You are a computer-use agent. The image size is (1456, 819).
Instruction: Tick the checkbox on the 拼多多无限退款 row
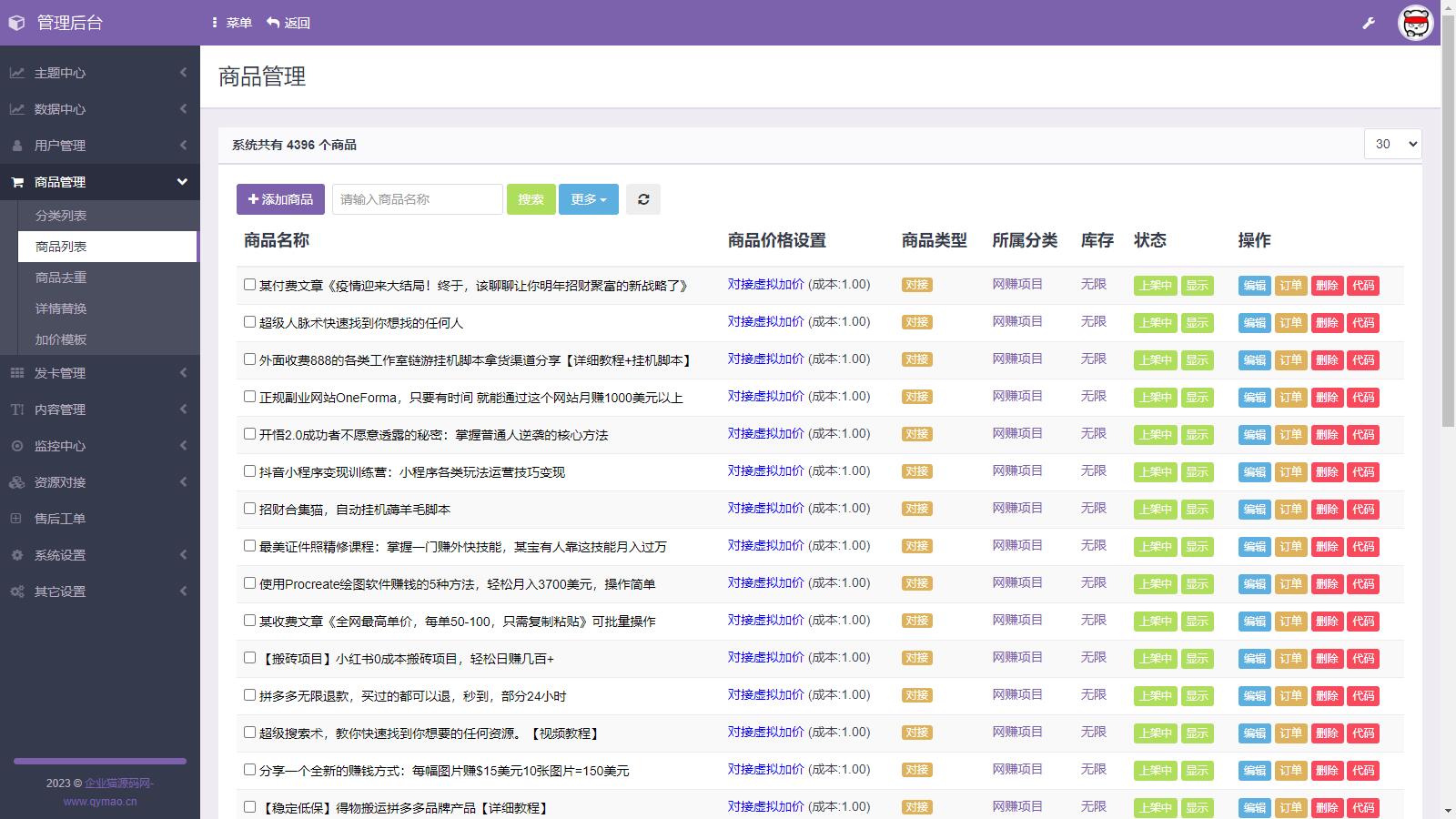(x=248, y=694)
